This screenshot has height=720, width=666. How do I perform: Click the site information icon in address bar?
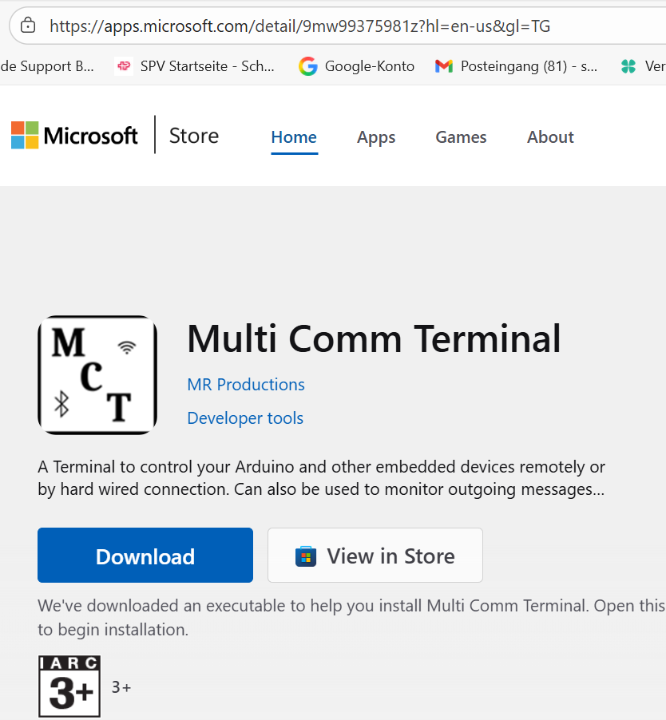pyautogui.click(x=28, y=26)
